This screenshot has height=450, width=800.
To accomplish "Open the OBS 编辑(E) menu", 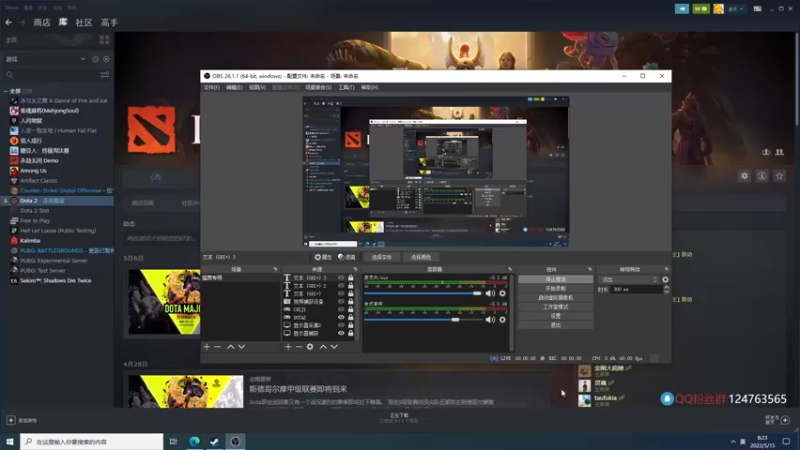I will click(x=234, y=87).
